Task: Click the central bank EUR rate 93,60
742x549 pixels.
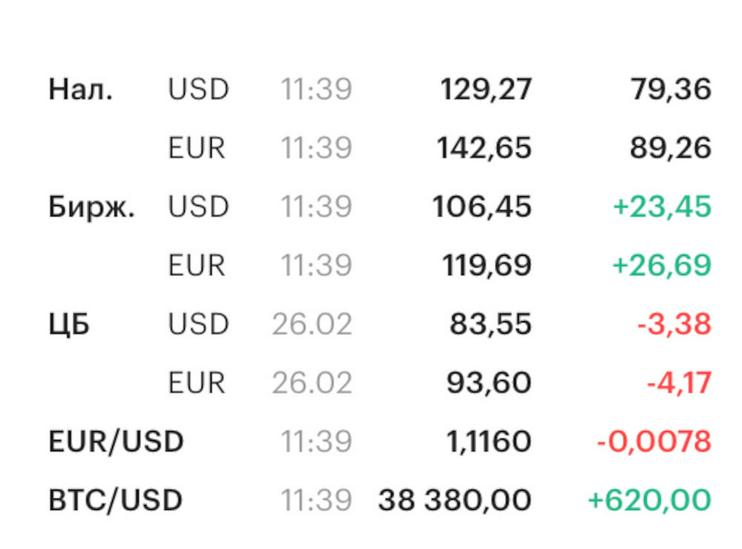Action: click(x=490, y=383)
